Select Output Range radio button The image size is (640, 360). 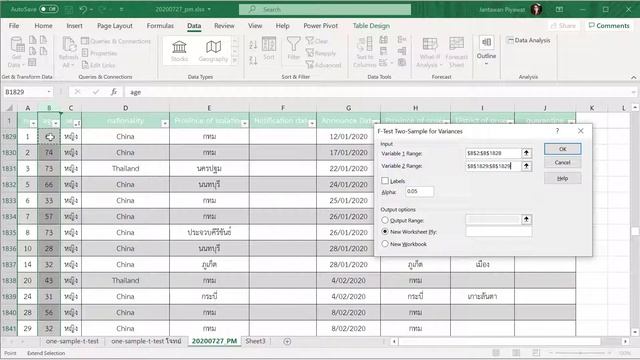tap(384, 220)
